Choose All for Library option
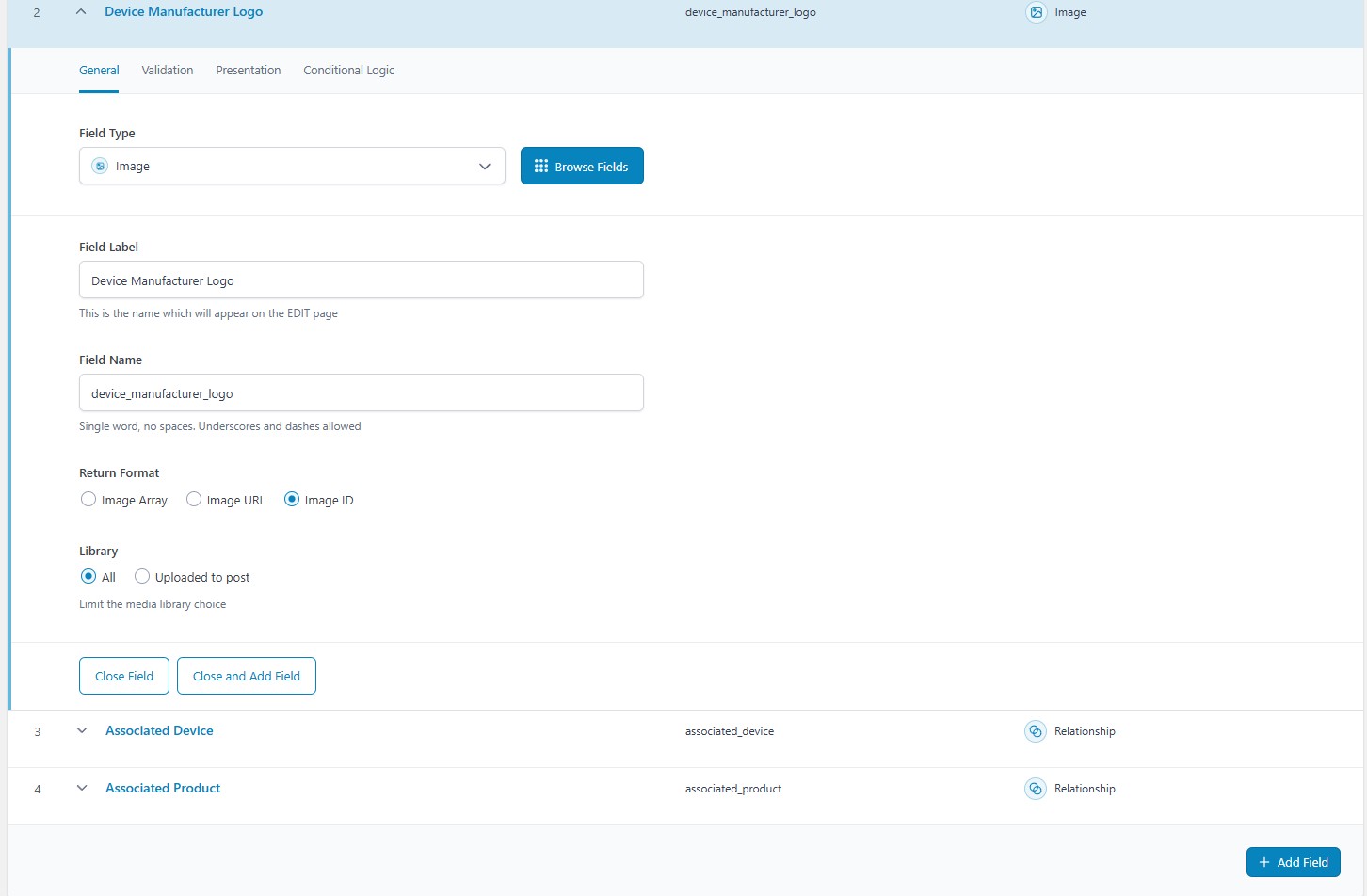 pos(88,576)
